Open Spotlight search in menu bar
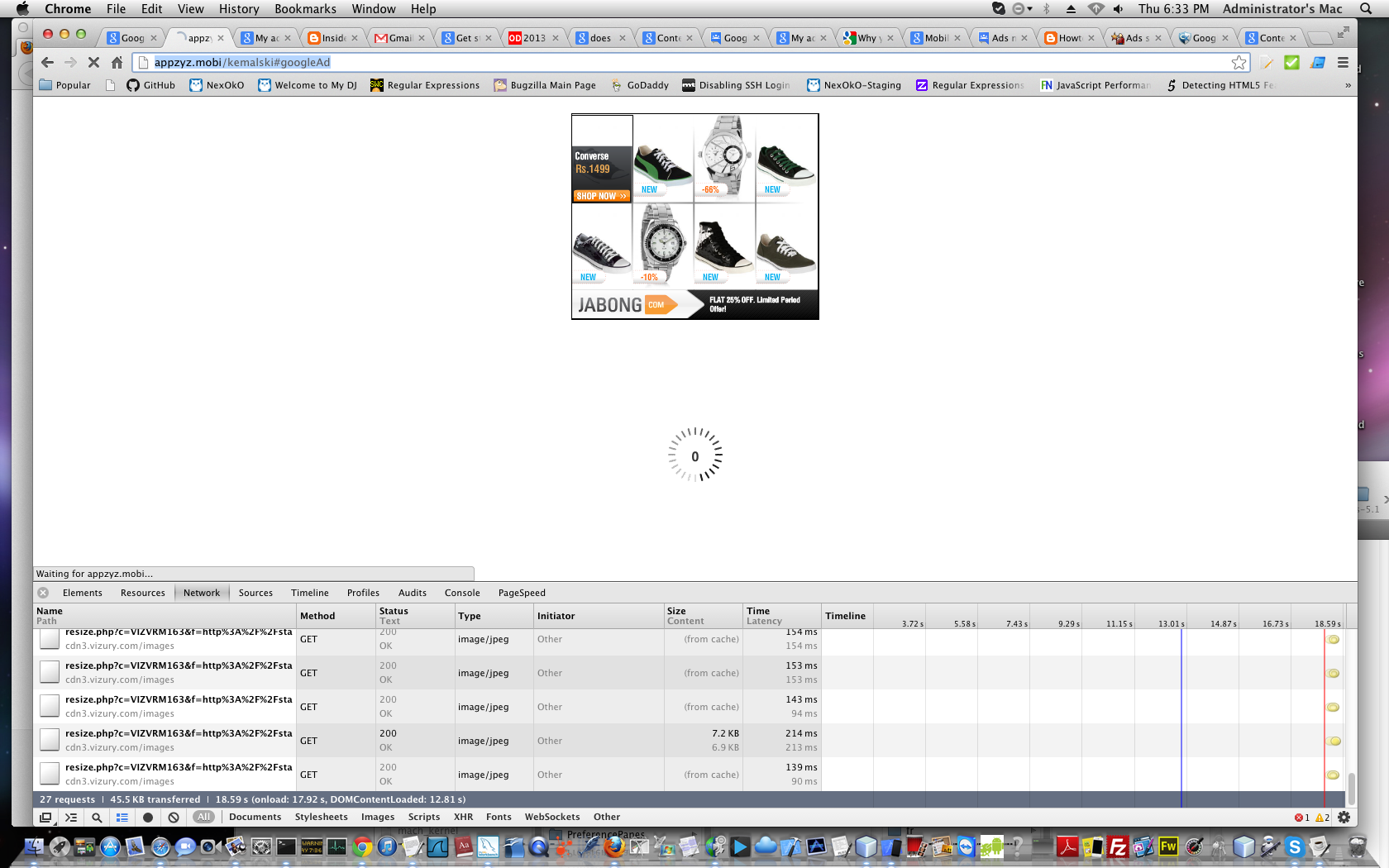 [1366, 9]
